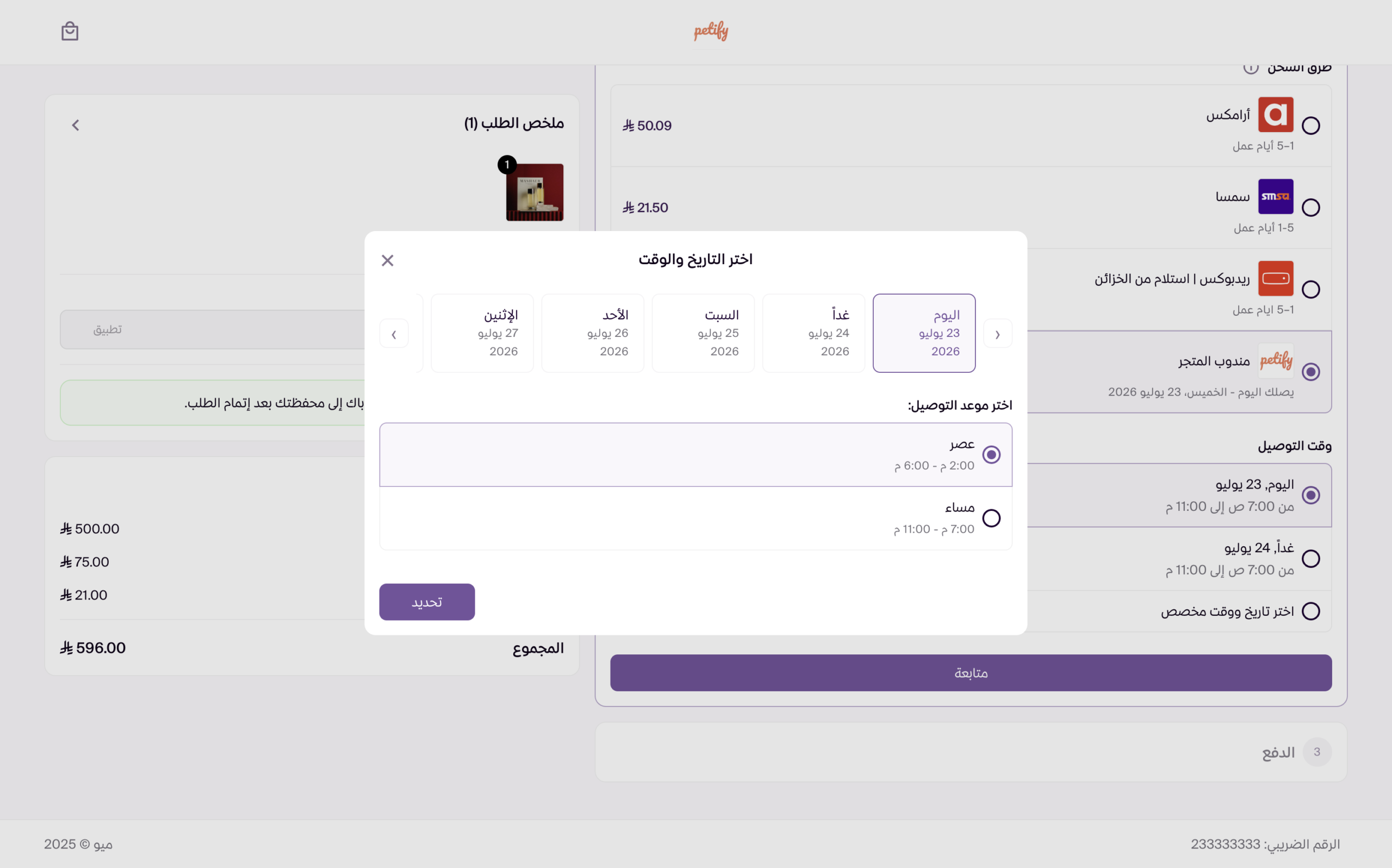The height and width of the screenshot is (868, 1392).
Task: Click the Redbox lockers logo icon
Action: (1276, 278)
